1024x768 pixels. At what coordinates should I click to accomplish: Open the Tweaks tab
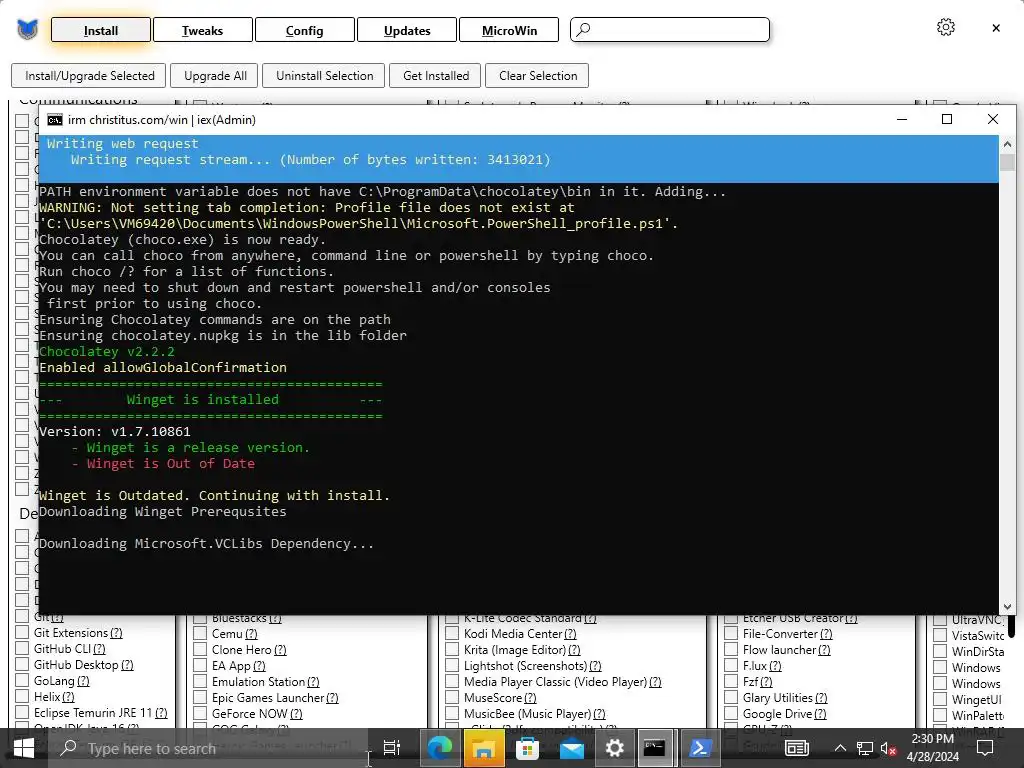(202, 30)
